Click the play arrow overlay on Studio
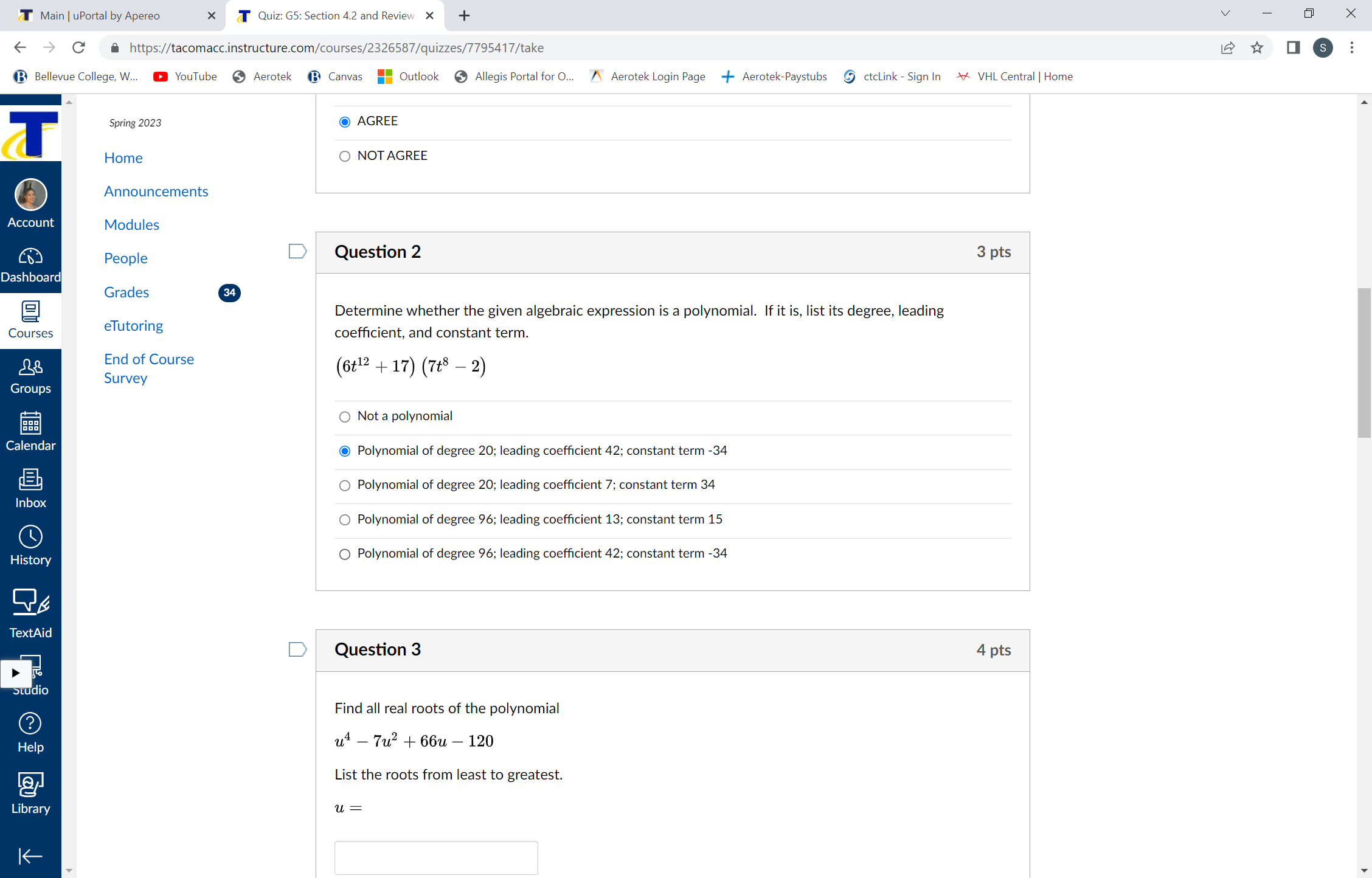Image resolution: width=1372 pixels, height=878 pixels. (16, 672)
